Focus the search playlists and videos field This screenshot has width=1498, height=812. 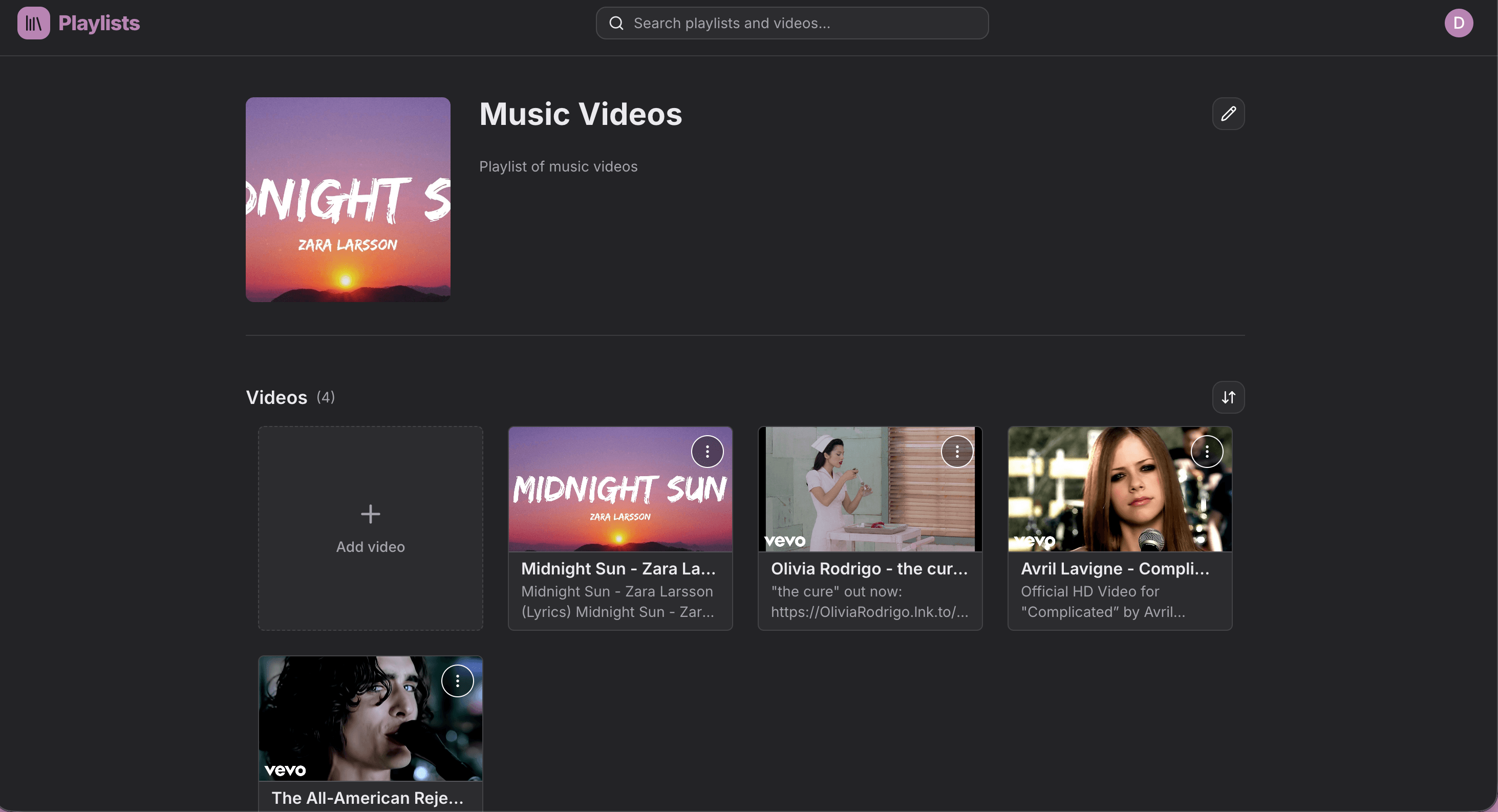(792, 23)
